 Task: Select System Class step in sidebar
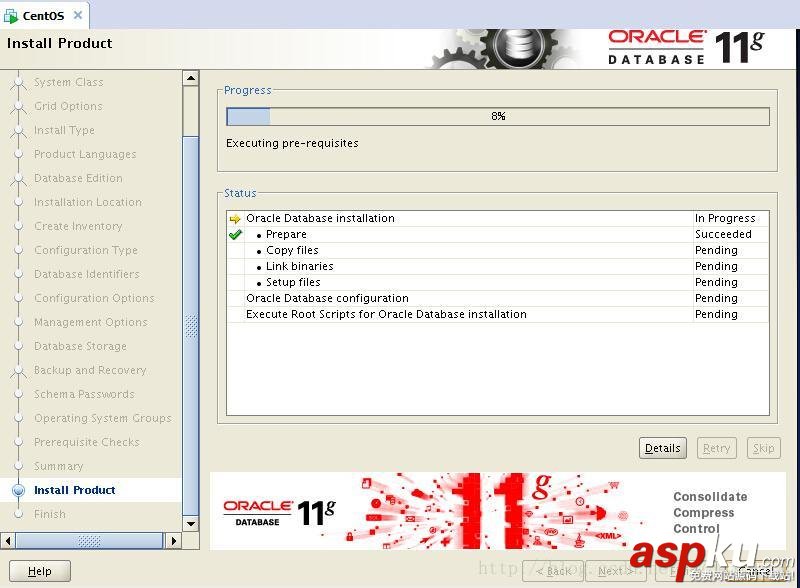pos(68,82)
